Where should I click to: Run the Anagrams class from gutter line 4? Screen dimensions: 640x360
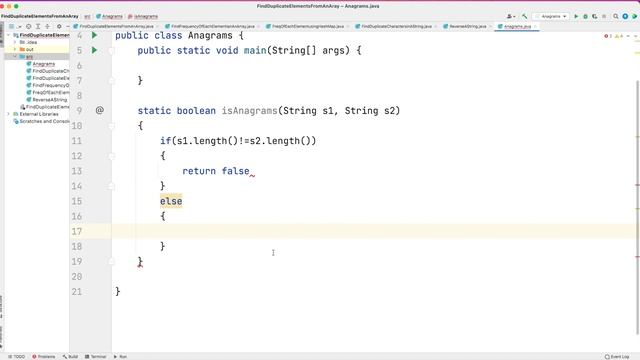point(94,36)
